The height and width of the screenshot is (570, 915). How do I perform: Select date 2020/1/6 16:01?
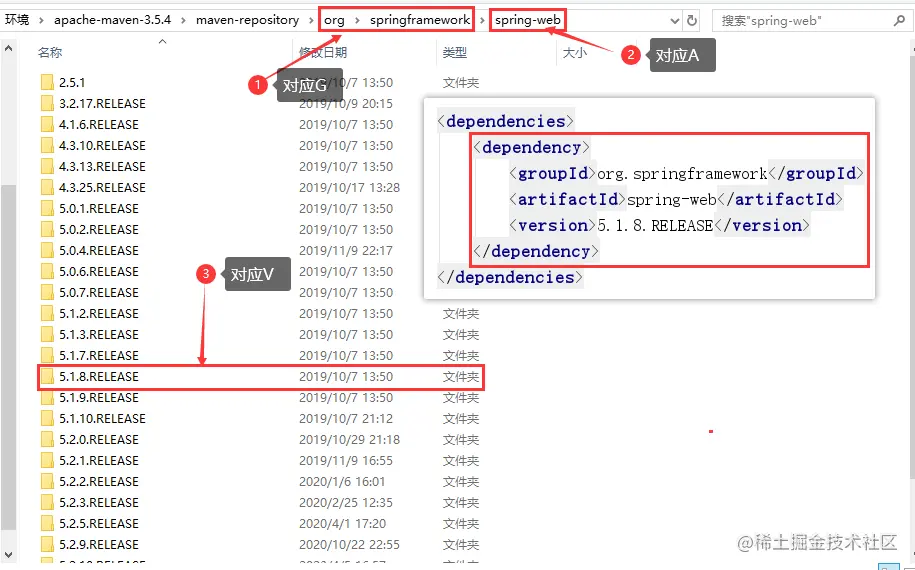(342, 482)
